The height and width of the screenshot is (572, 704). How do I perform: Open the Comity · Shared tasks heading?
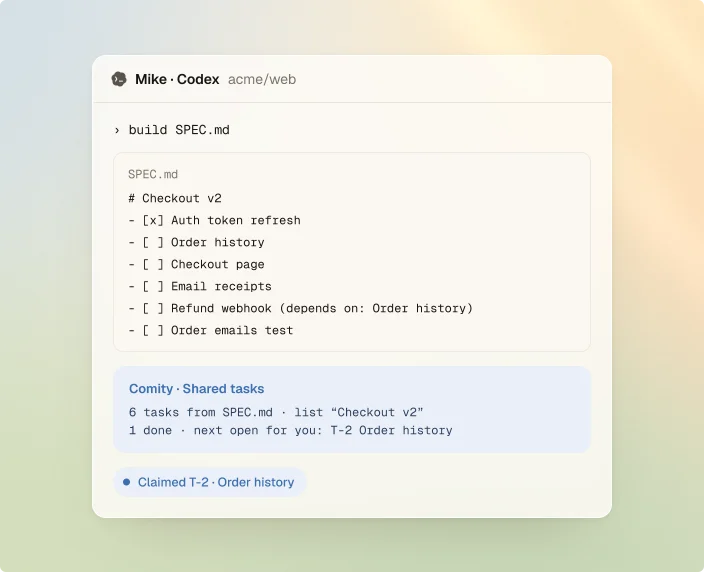(196, 389)
